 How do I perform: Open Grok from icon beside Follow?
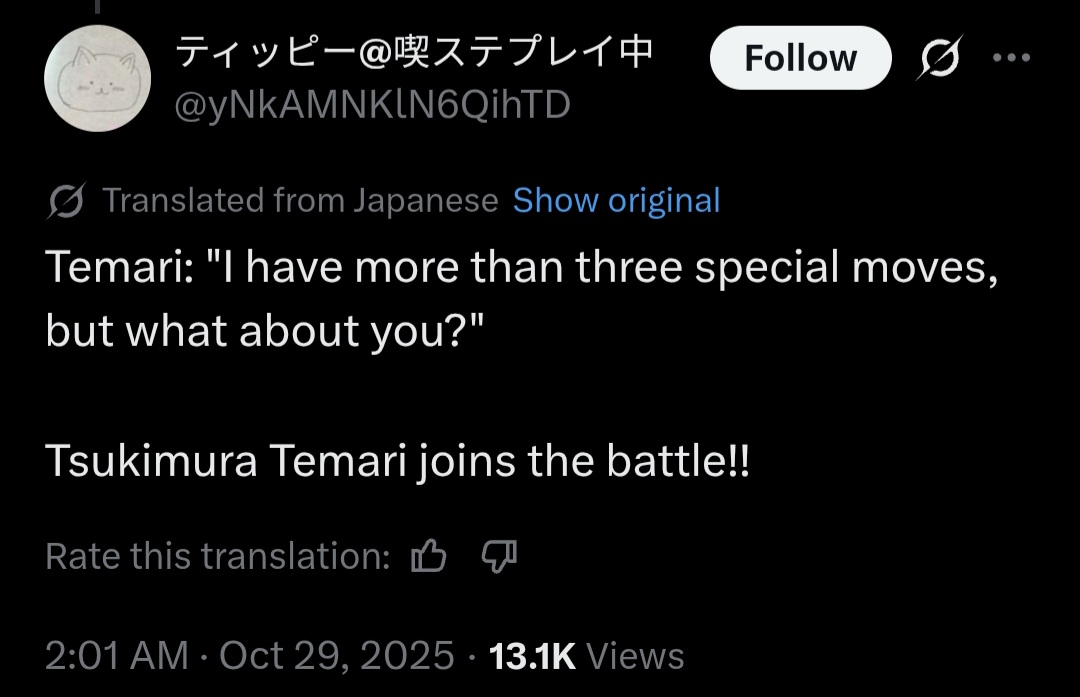coord(940,58)
